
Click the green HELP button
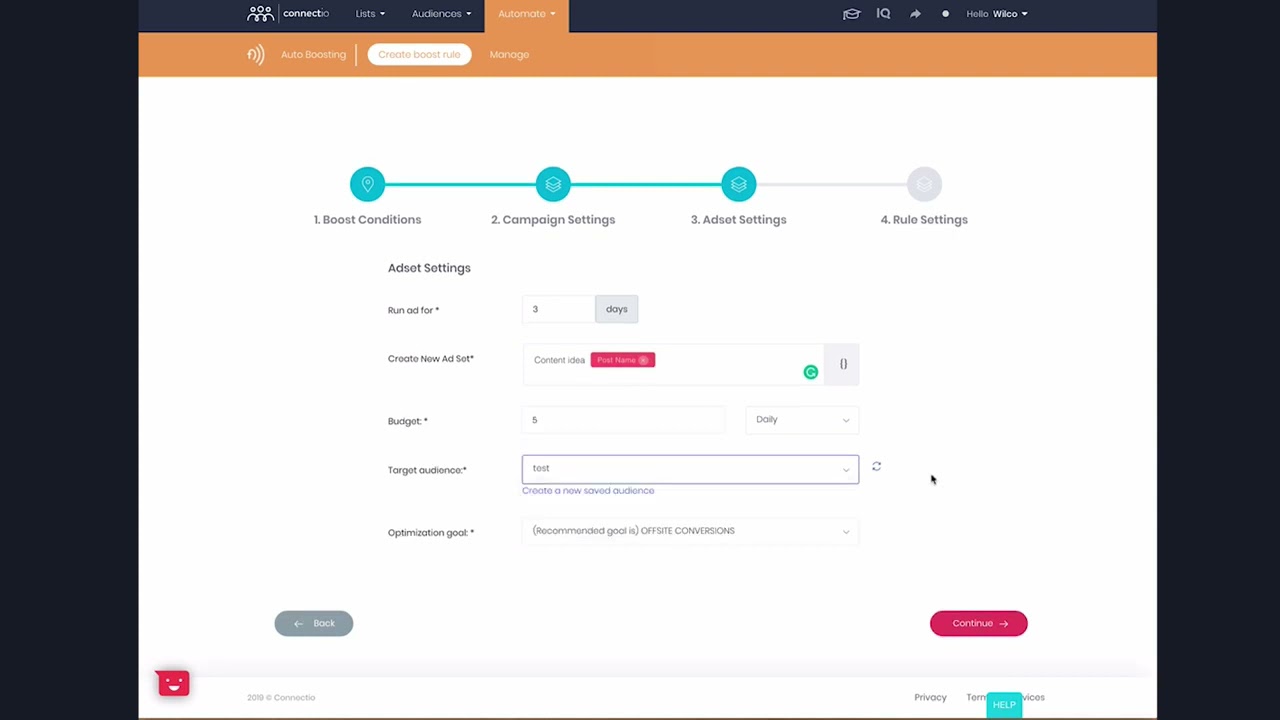(1004, 705)
